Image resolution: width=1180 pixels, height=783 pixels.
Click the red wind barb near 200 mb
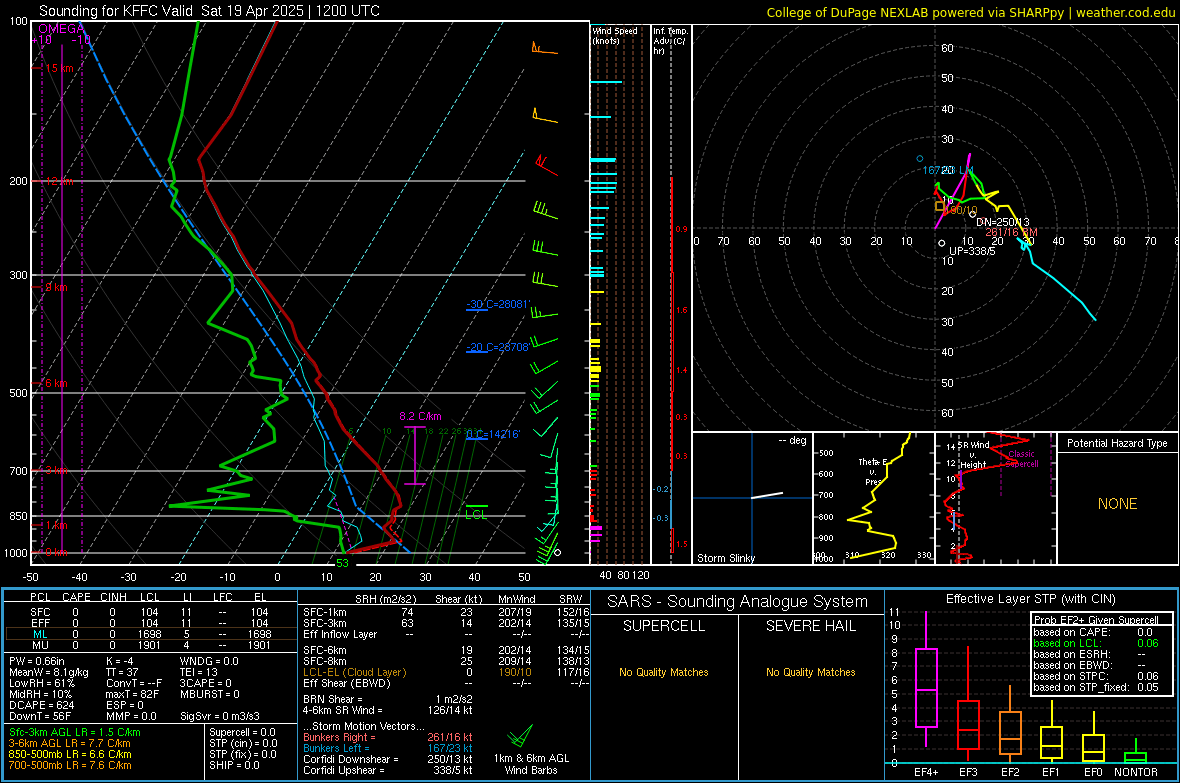click(546, 165)
